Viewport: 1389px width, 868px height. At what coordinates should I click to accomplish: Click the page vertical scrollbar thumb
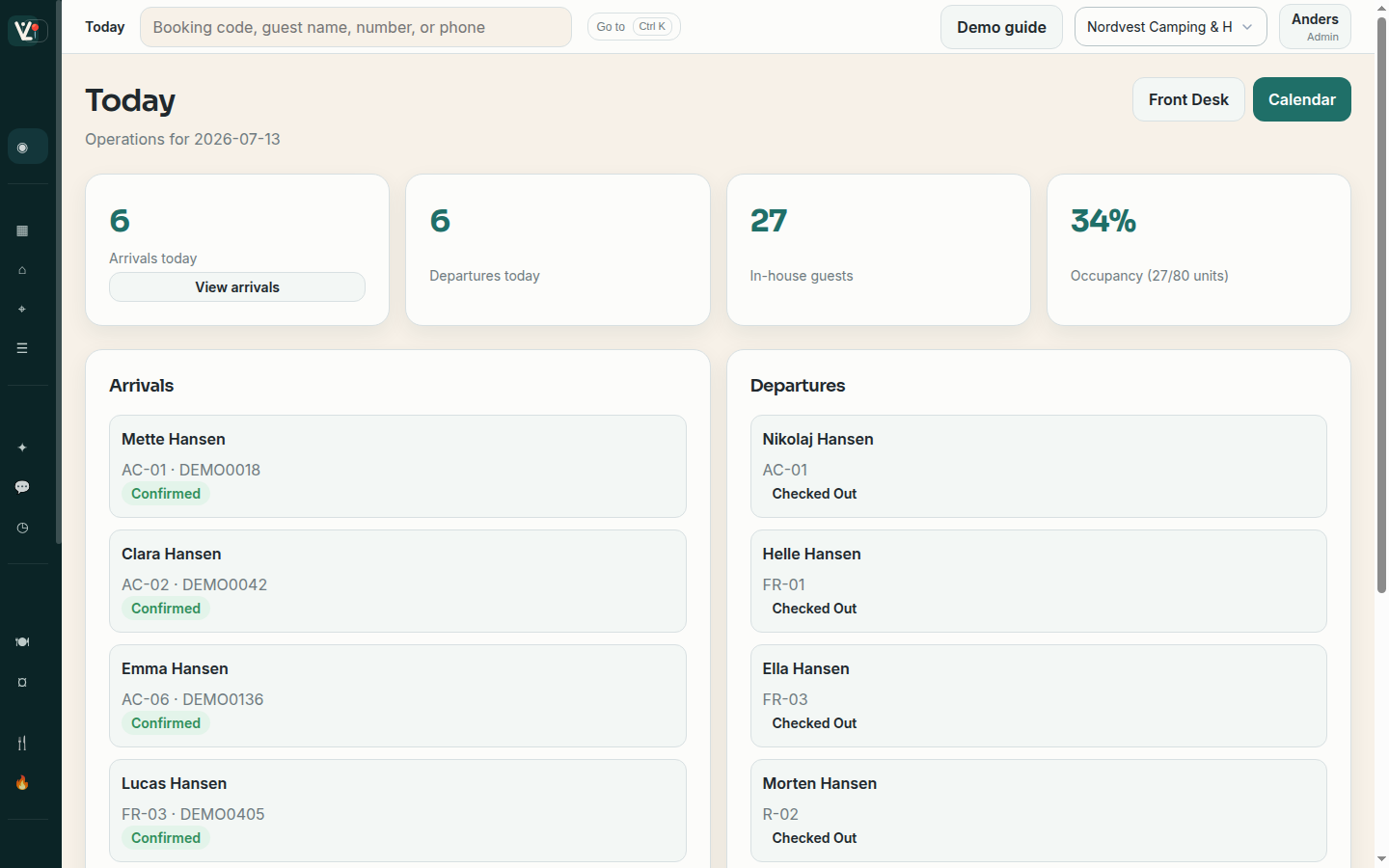[x=1381, y=305]
